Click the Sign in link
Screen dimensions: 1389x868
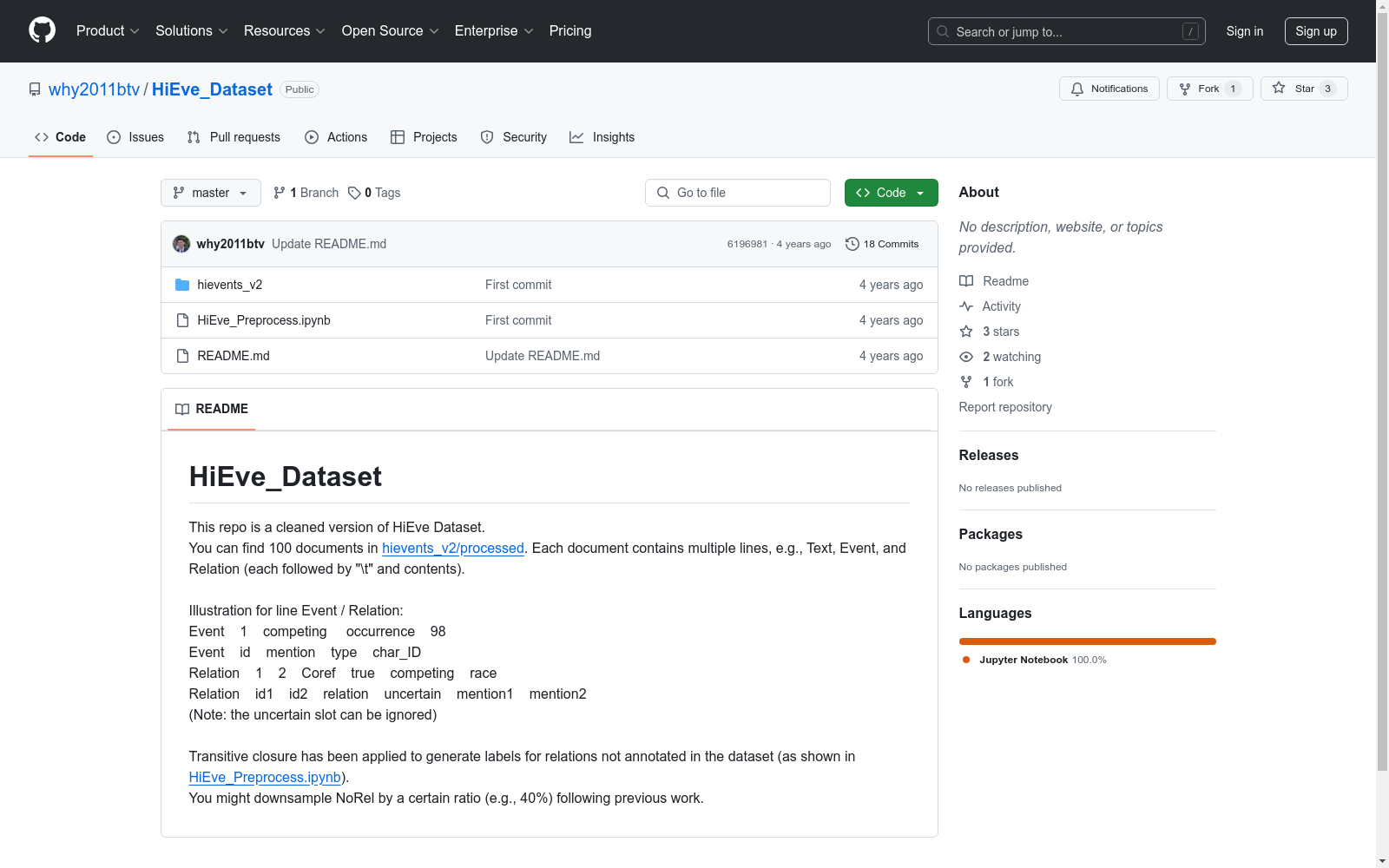tap(1245, 31)
